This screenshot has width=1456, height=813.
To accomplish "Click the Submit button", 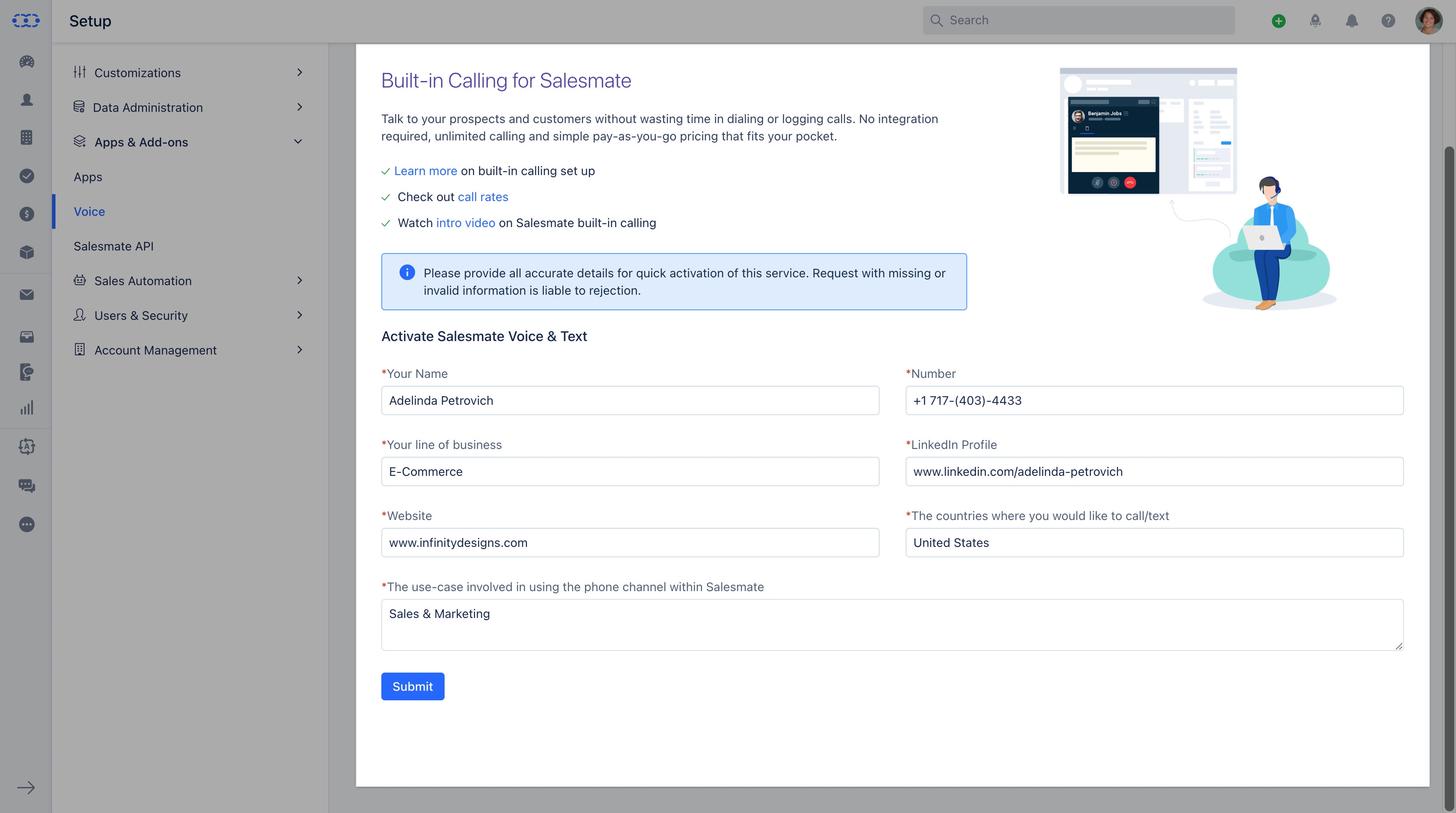I will (413, 686).
